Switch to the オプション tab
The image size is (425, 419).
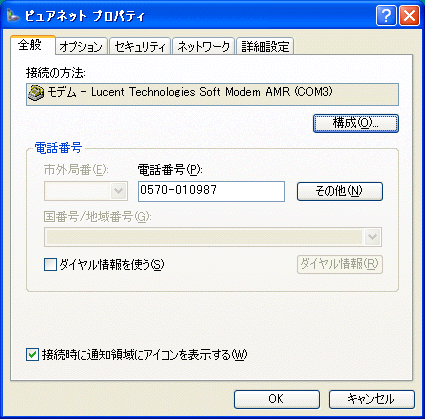pyautogui.click(x=81, y=46)
